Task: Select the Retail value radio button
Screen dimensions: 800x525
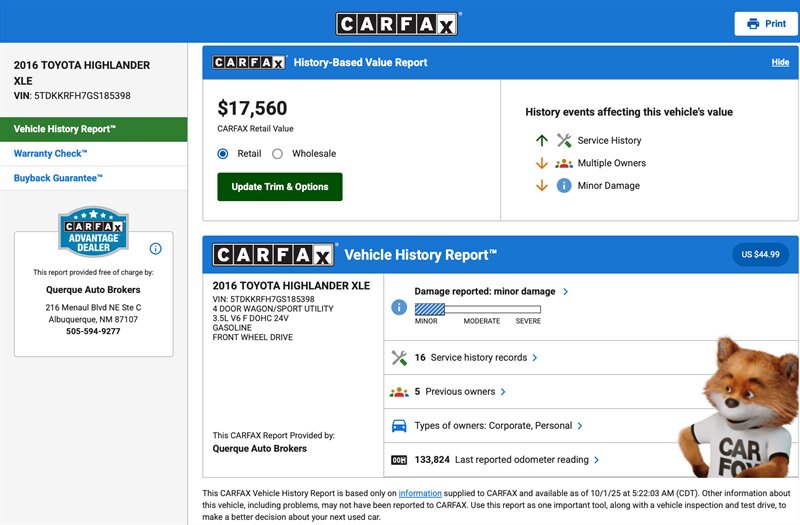Action: point(223,154)
